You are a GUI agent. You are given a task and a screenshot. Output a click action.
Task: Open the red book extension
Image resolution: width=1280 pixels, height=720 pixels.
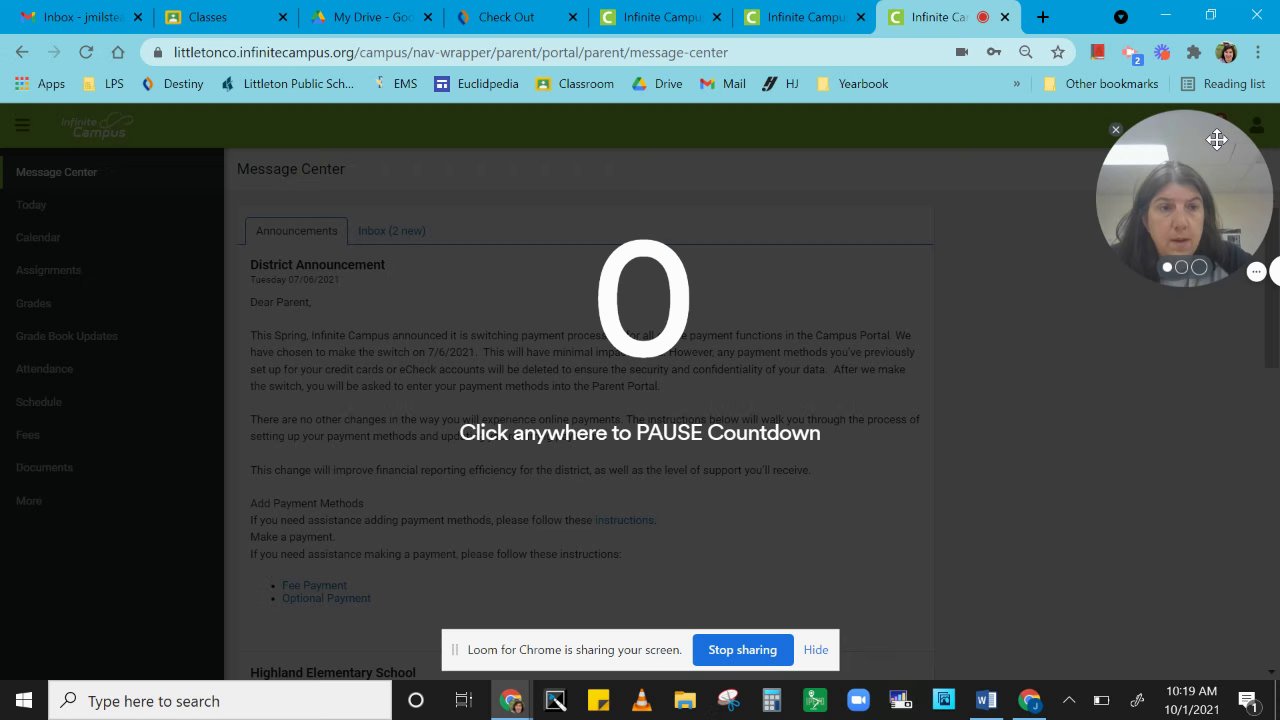[x=1097, y=52]
